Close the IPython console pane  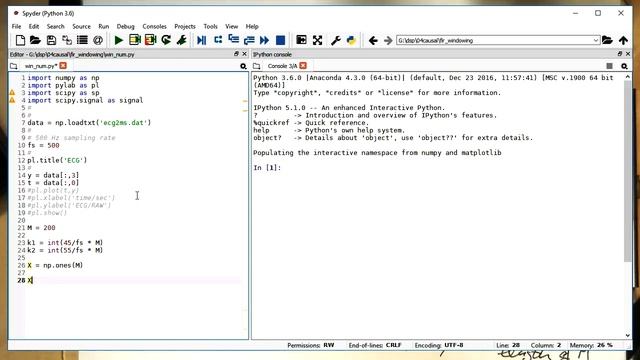(628, 54)
